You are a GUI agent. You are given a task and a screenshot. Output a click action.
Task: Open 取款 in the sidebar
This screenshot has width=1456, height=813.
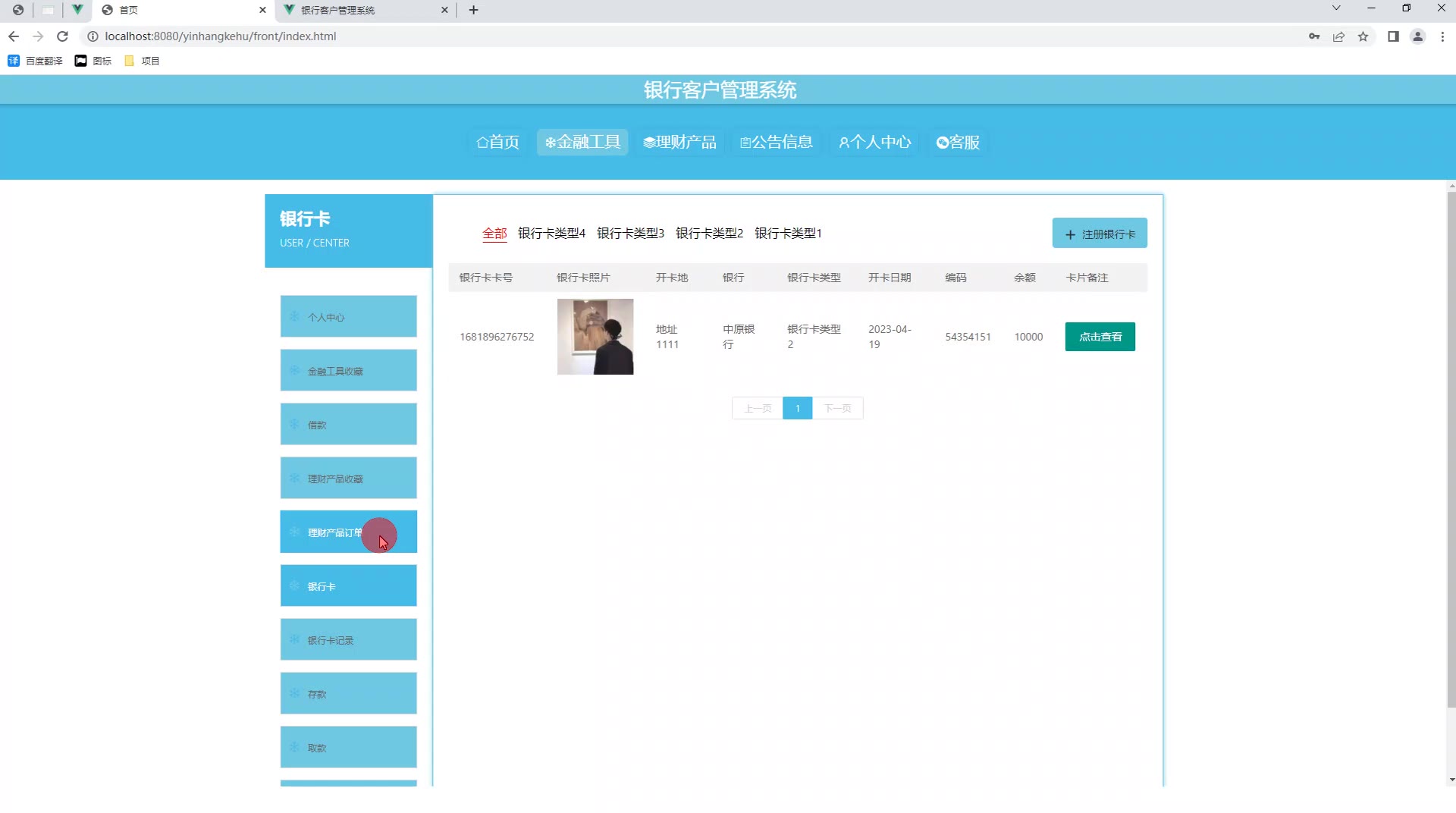click(349, 748)
